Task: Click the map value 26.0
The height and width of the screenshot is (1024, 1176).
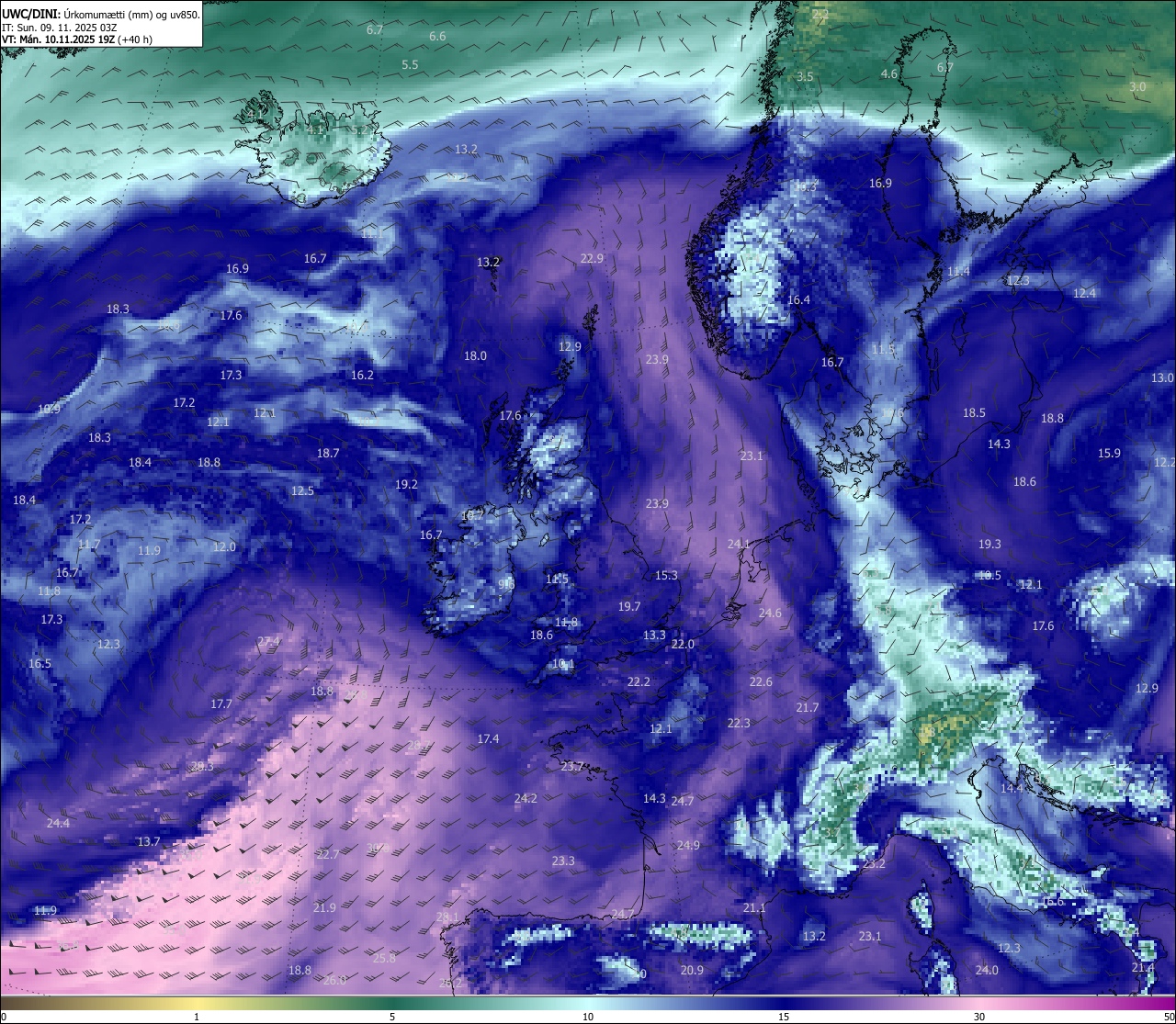Action: pyautogui.click(x=334, y=980)
